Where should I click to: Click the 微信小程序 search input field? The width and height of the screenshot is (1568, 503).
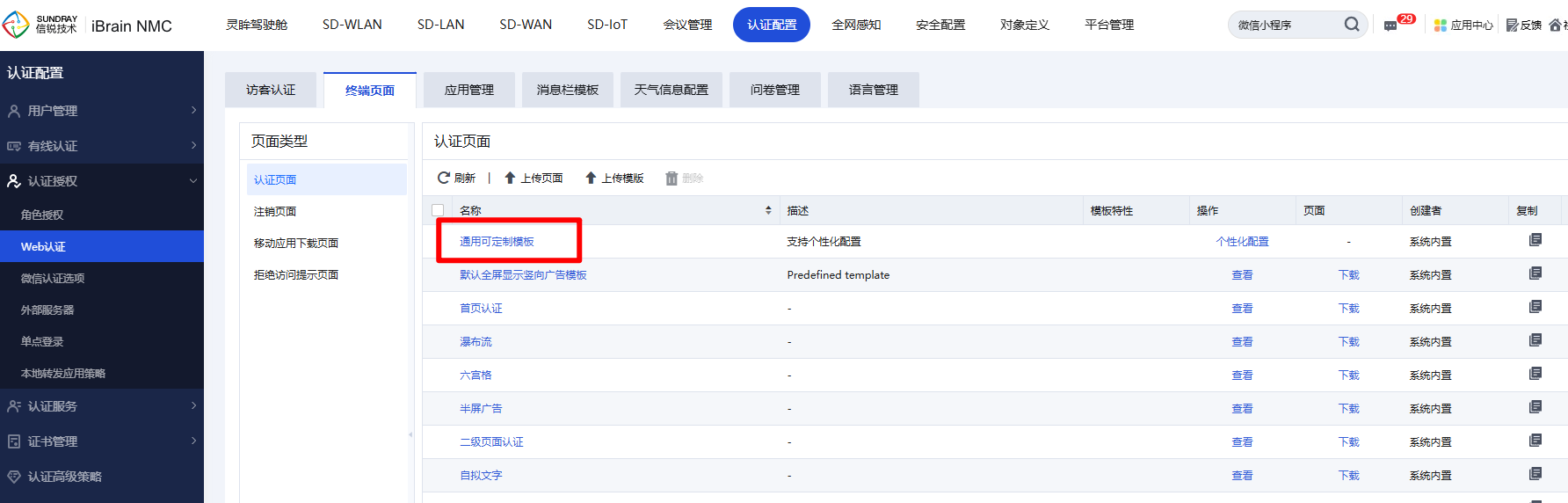click(1283, 25)
